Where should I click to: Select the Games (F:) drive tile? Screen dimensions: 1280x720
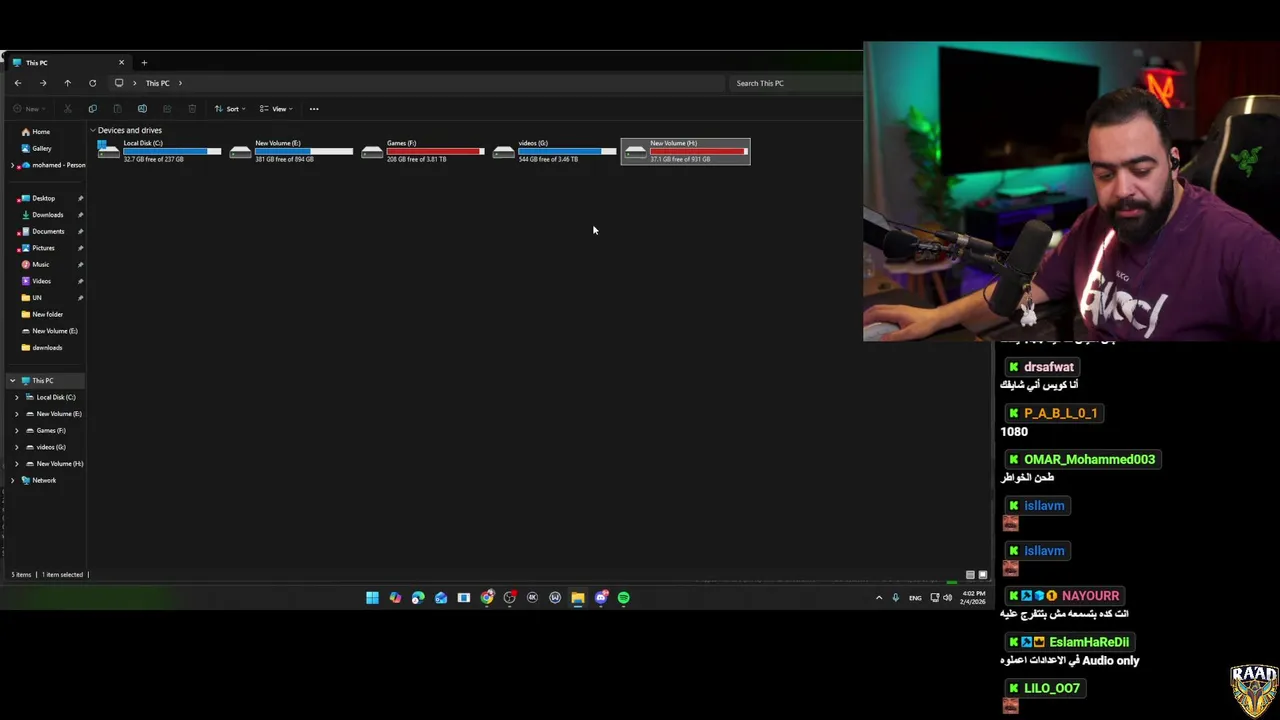point(423,151)
